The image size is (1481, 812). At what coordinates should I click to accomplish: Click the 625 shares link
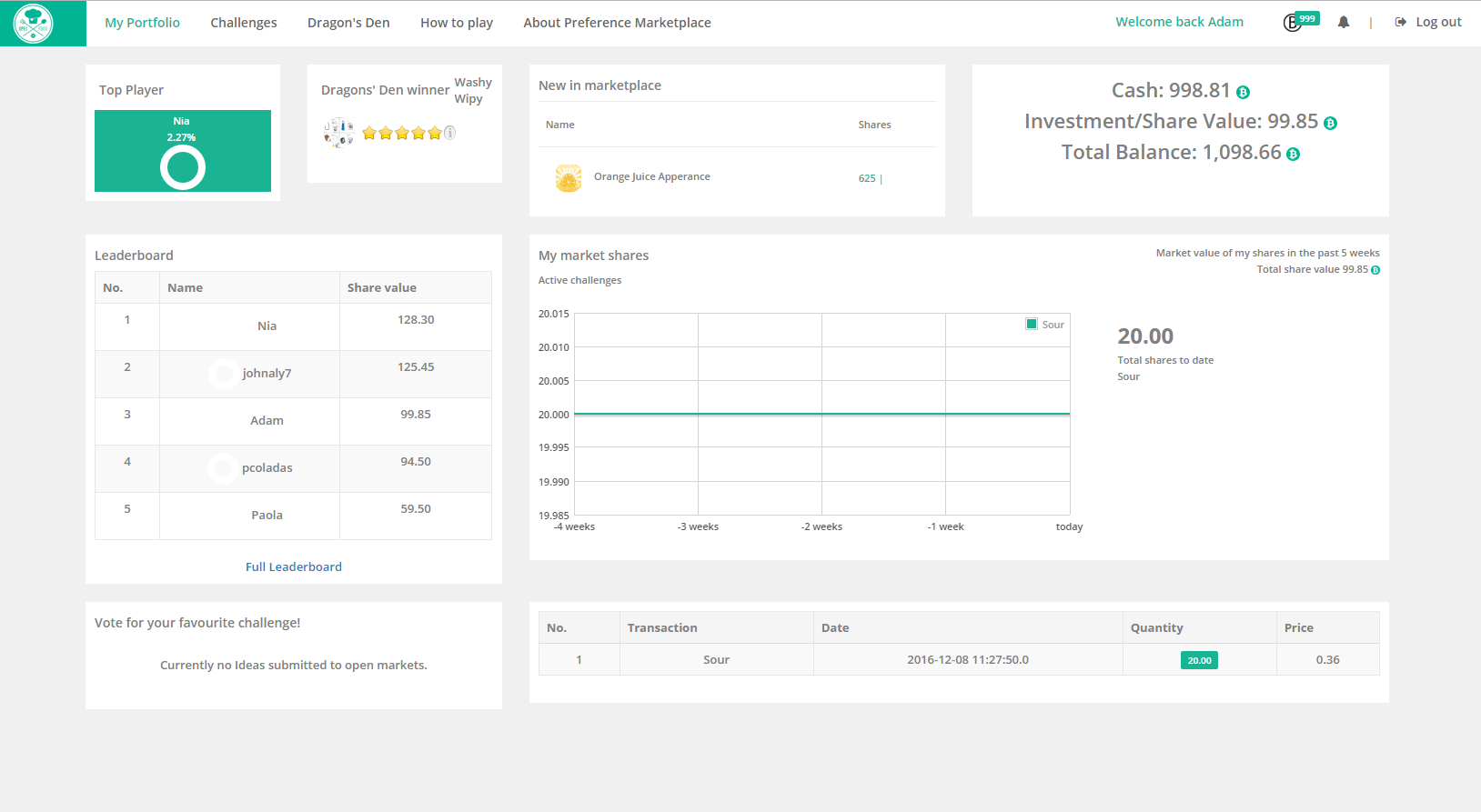point(867,178)
